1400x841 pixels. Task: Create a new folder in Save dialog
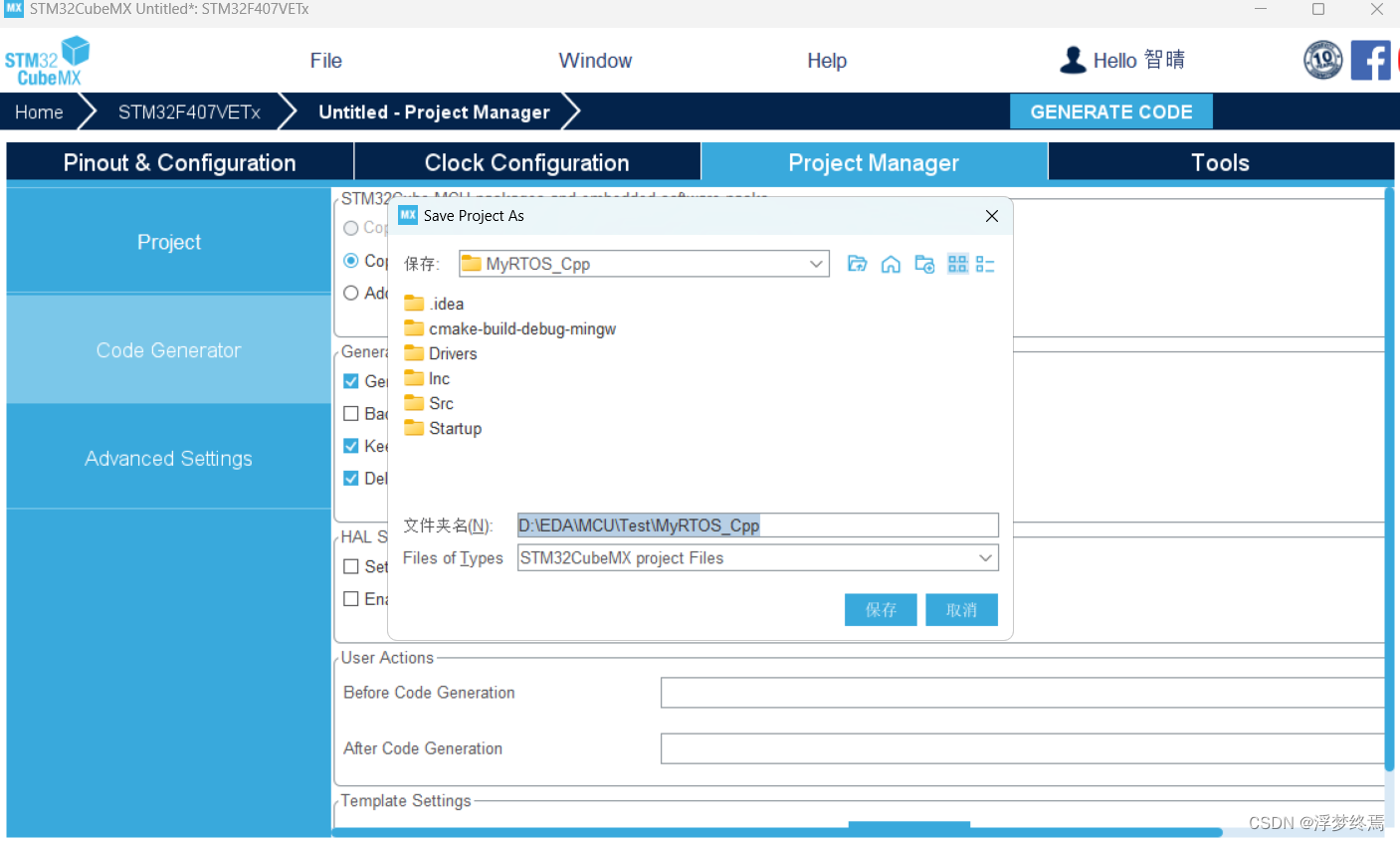[924, 264]
